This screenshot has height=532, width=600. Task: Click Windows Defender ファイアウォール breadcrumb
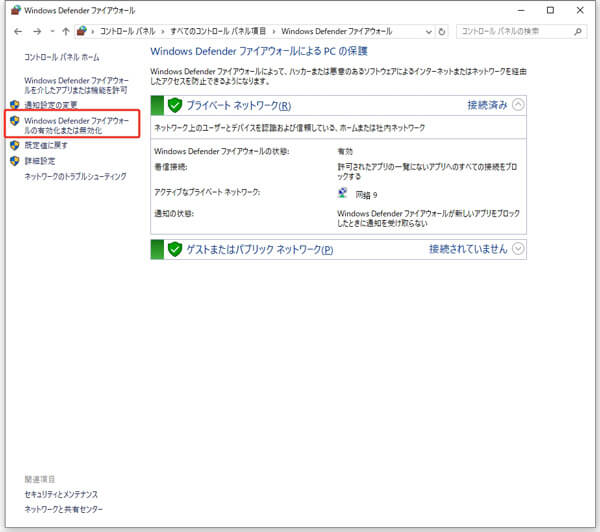336,31
